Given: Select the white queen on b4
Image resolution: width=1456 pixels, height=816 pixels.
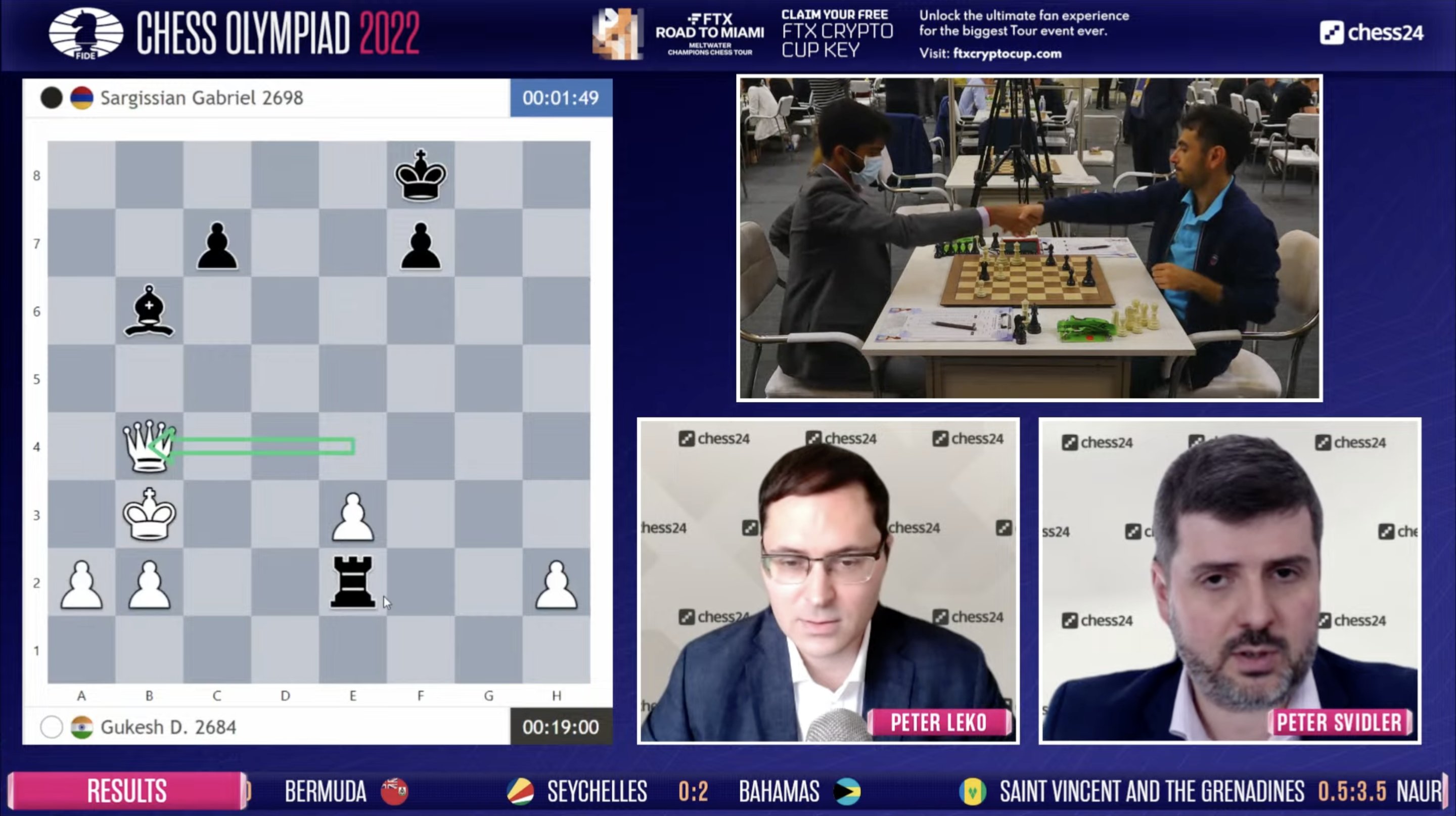Looking at the screenshot, I should point(149,446).
